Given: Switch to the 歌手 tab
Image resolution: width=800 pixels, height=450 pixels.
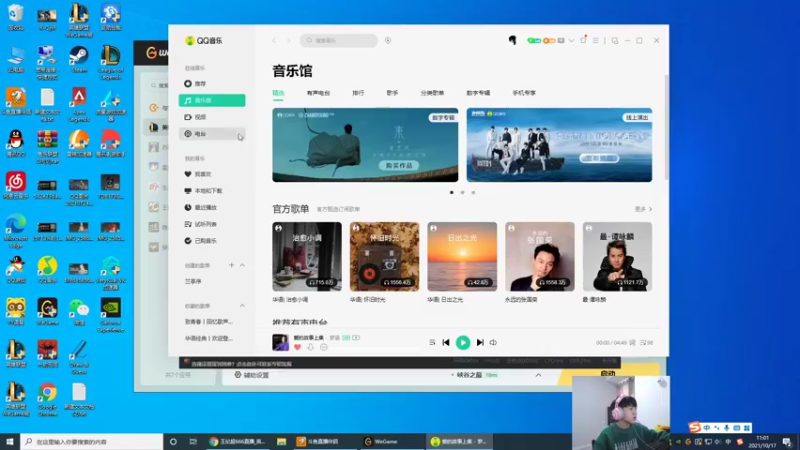Looking at the screenshot, I should point(392,93).
